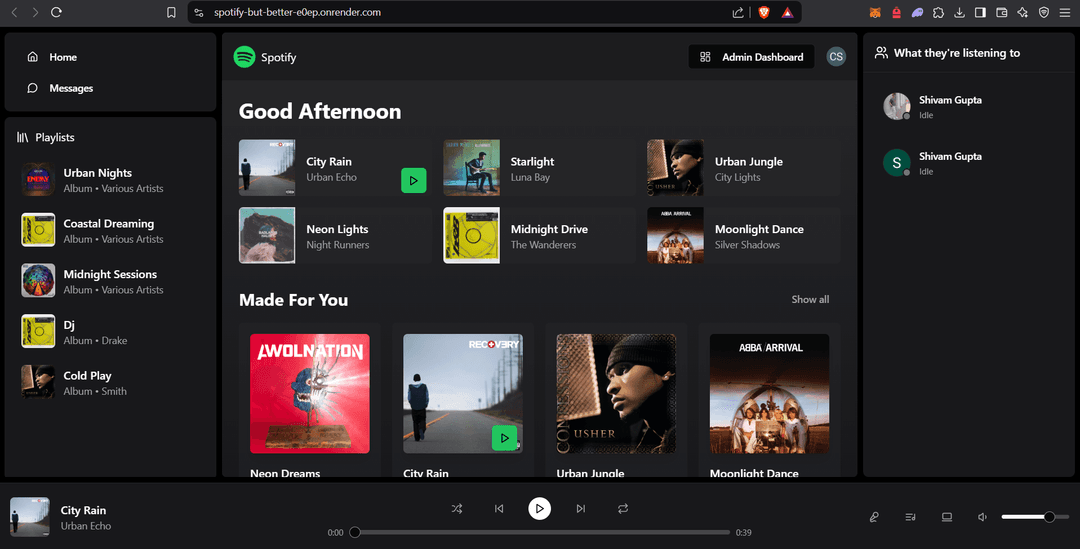Open browser extensions puzzle icon

[x=938, y=12]
